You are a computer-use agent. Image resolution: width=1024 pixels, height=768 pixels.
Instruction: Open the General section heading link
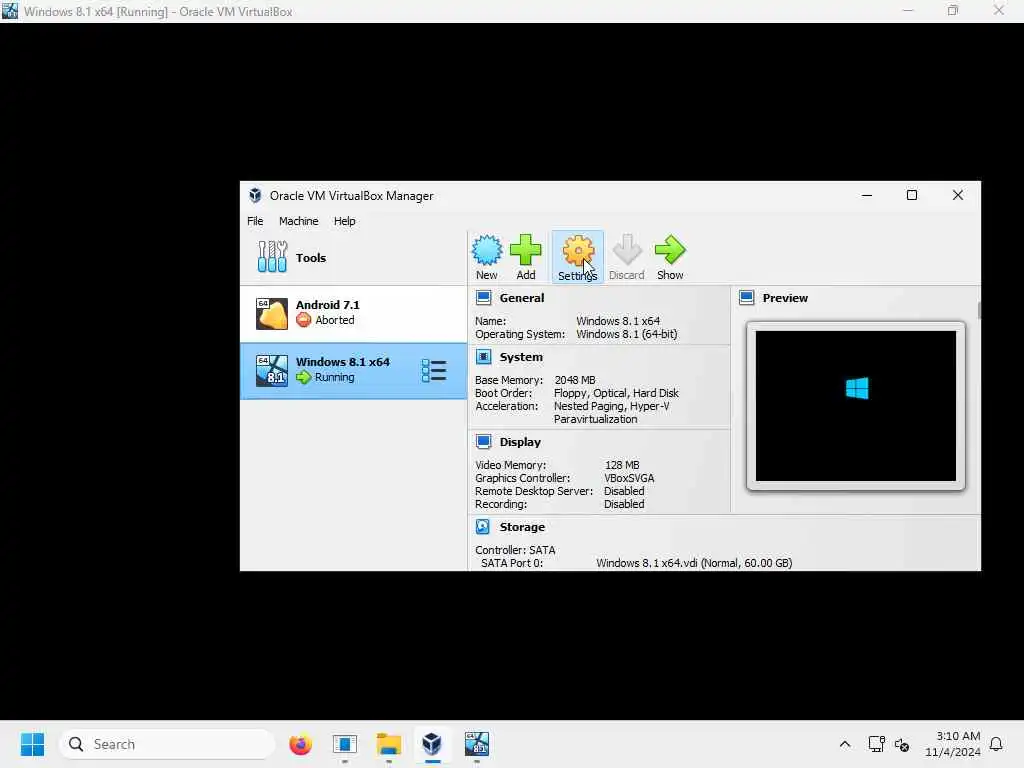point(521,298)
